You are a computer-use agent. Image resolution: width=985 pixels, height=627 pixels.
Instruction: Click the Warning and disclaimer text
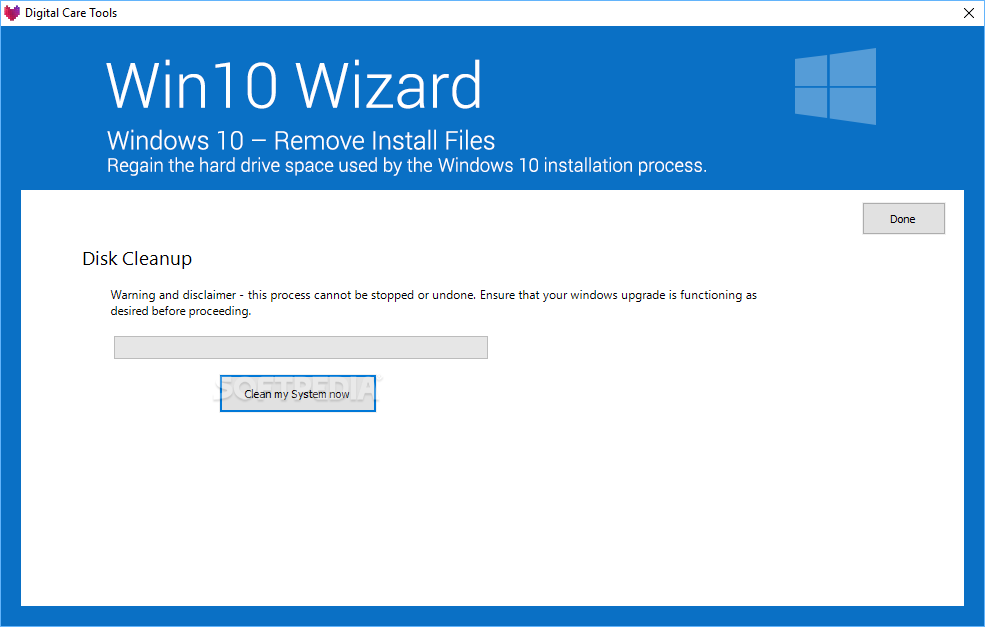[x=433, y=303]
